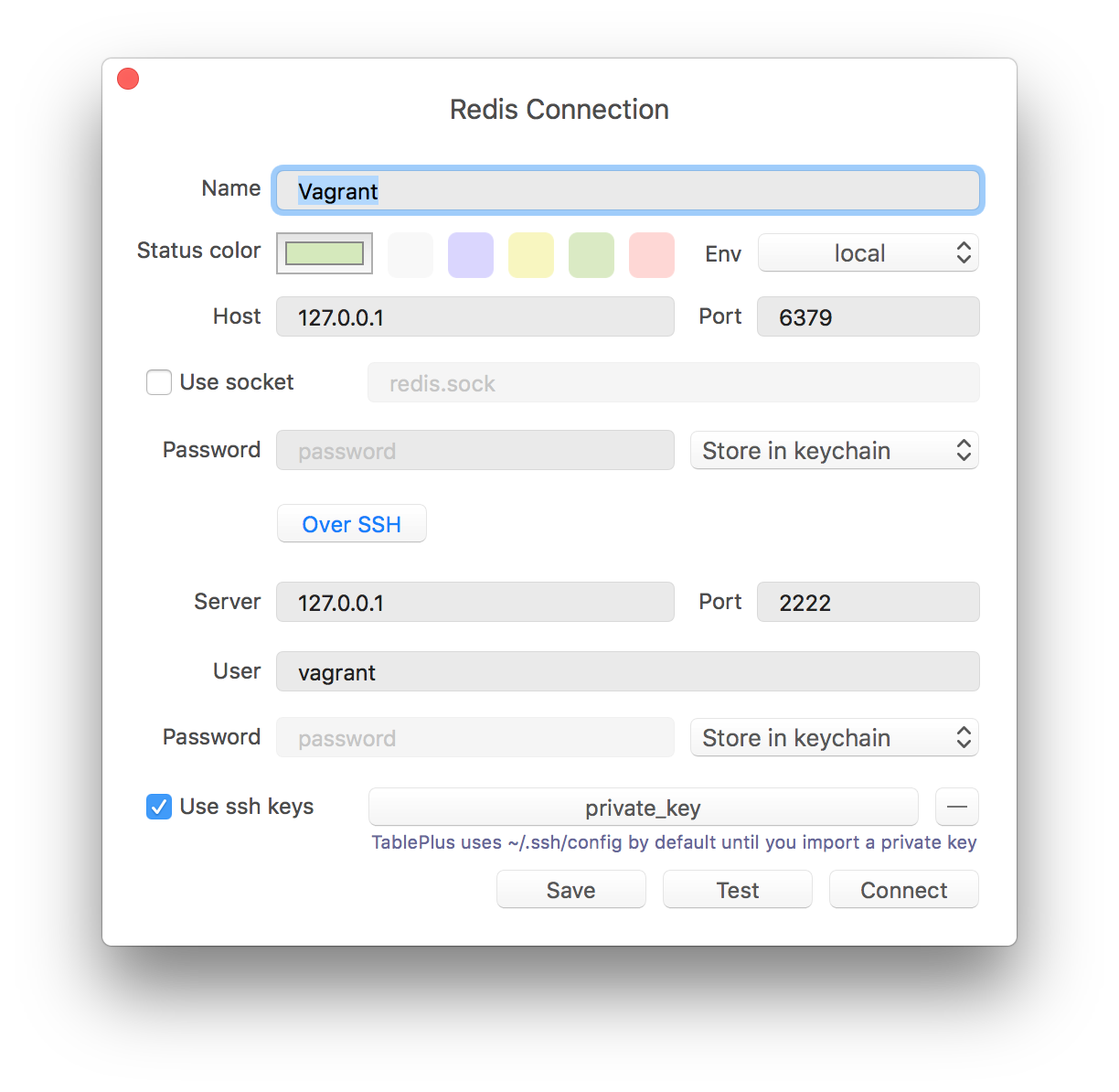The image size is (1119, 1092).
Task: Disable the Use ssh keys checkbox
Action: pyautogui.click(x=158, y=807)
